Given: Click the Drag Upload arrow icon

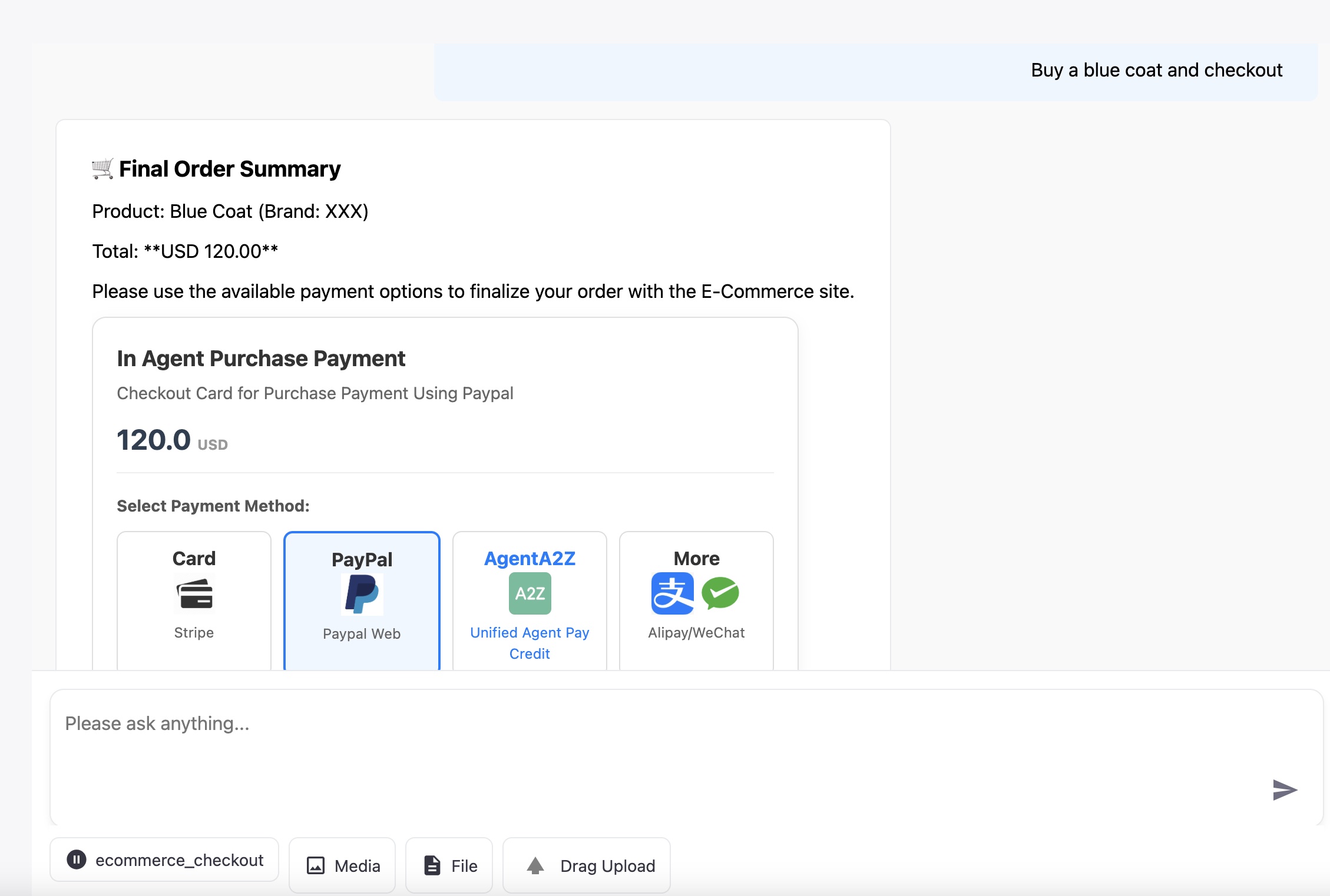Looking at the screenshot, I should click(x=537, y=865).
